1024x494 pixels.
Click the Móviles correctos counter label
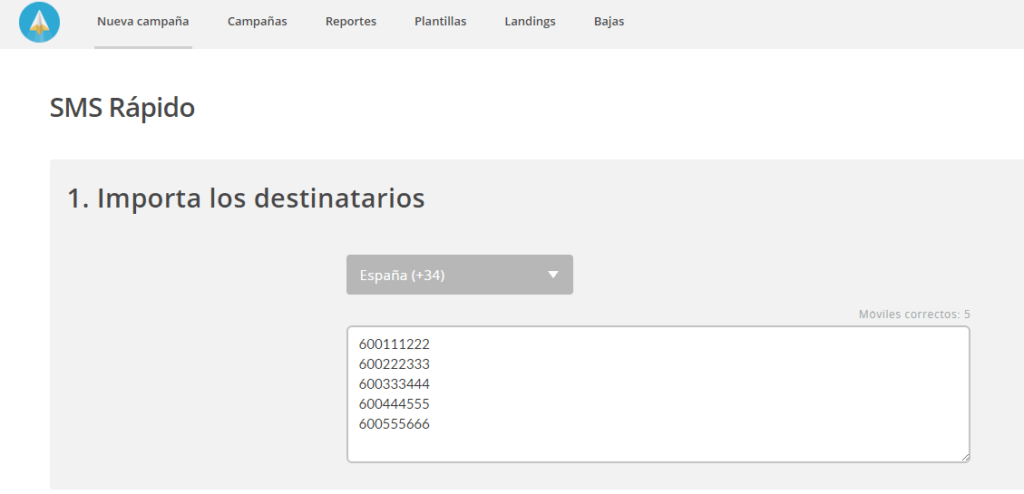tap(914, 314)
